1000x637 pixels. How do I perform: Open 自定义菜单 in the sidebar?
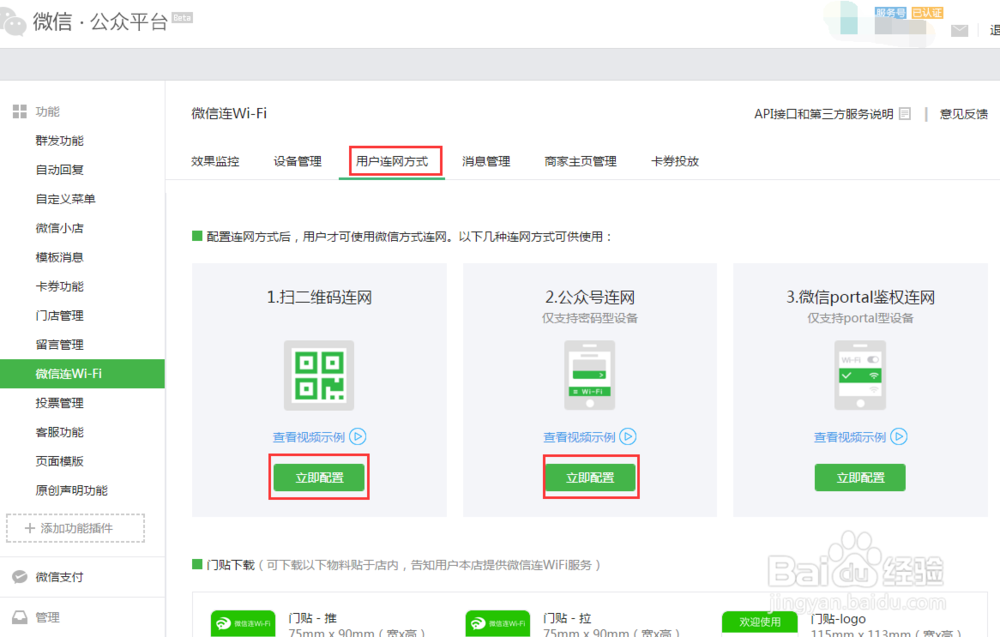pos(65,199)
